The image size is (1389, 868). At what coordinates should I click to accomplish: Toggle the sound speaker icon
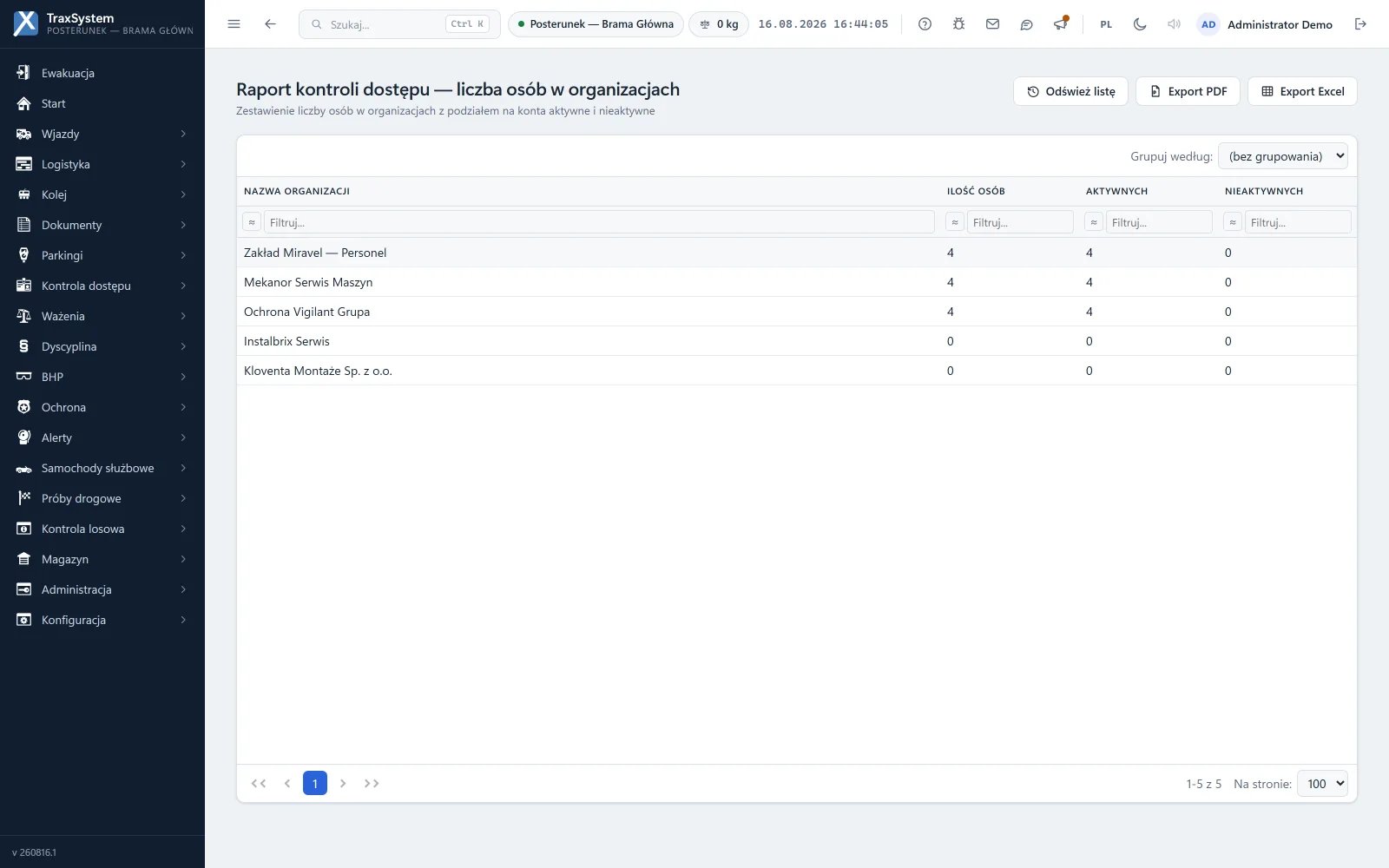tap(1174, 24)
